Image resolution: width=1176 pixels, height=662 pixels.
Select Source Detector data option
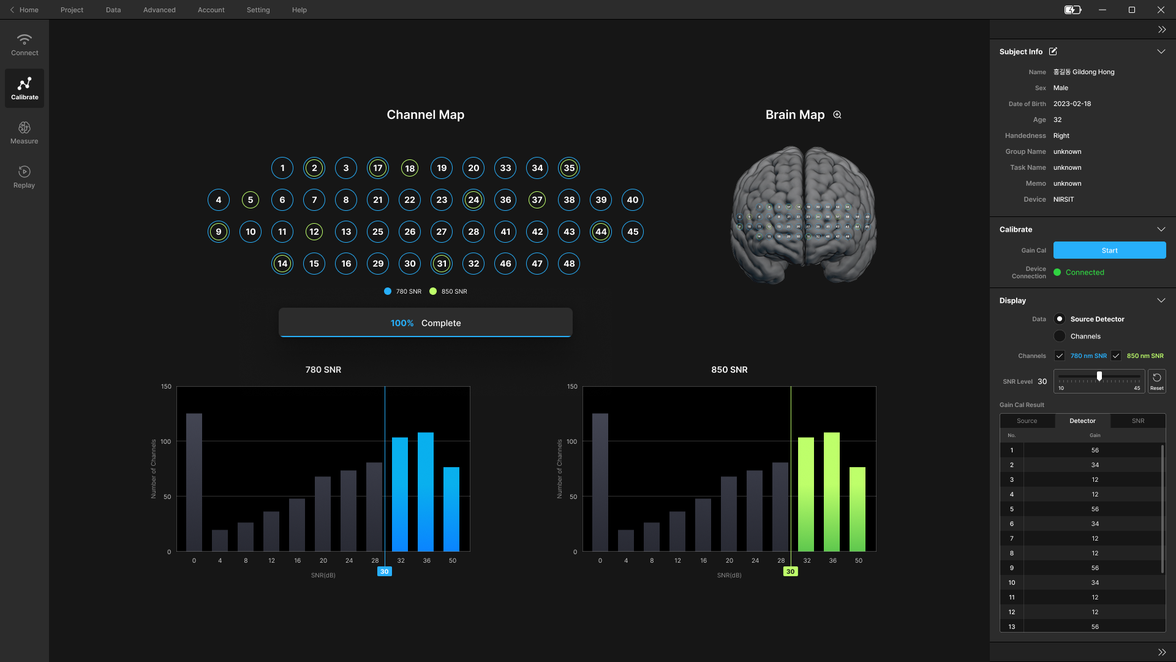(x=1060, y=319)
